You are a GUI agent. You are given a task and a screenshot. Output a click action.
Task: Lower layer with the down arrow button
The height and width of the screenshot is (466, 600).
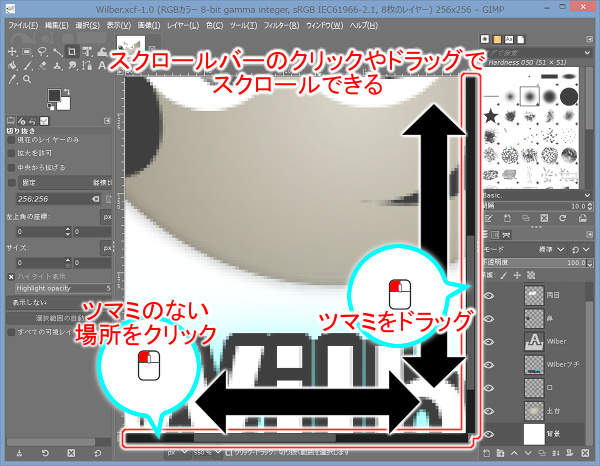(528, 453)
